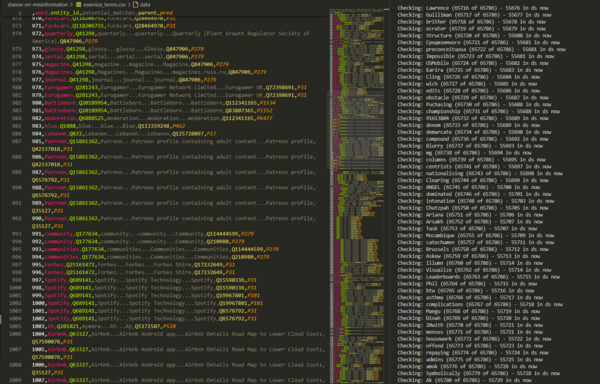Click the editor minimap code overview
Viewport: 600px width, 384px height.
pos(357,195)
